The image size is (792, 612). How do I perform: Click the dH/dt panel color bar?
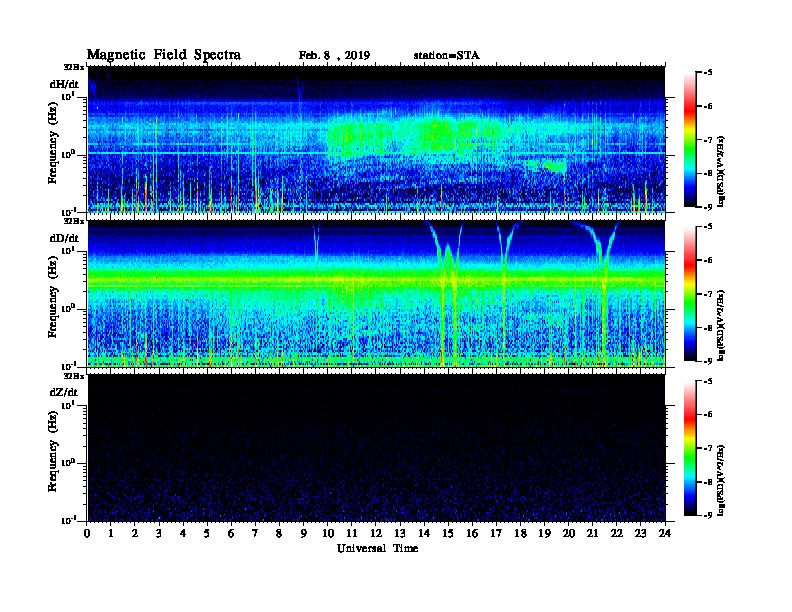click(690, 139)
